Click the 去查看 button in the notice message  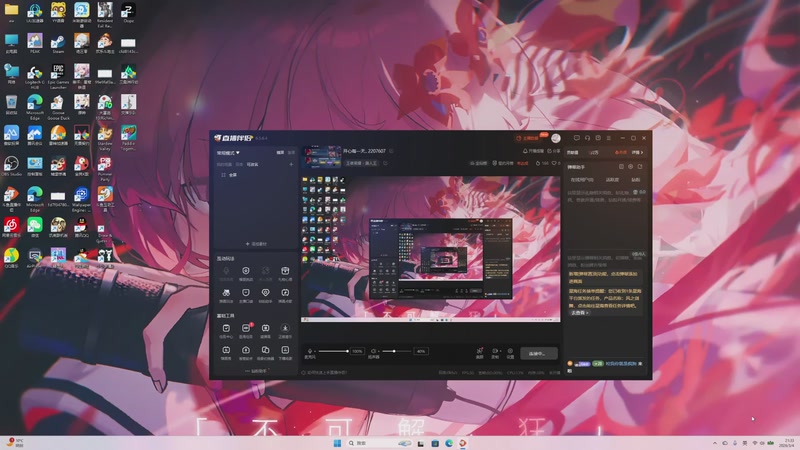pyautogui.click(x=579, y=313)
